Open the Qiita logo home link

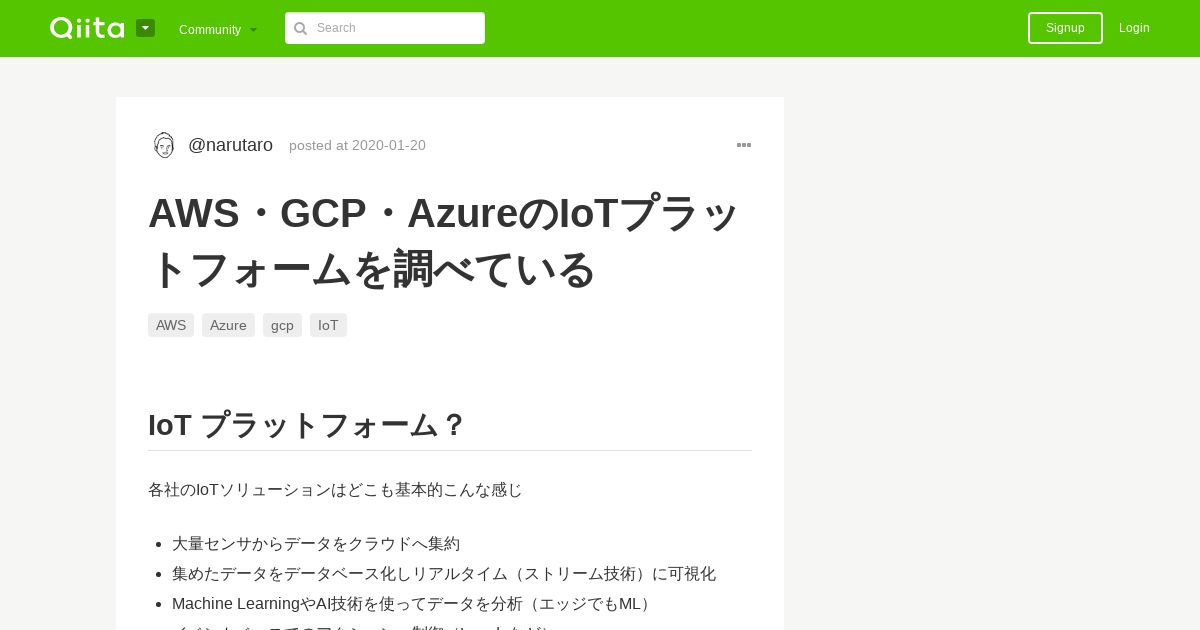[87, 28]
